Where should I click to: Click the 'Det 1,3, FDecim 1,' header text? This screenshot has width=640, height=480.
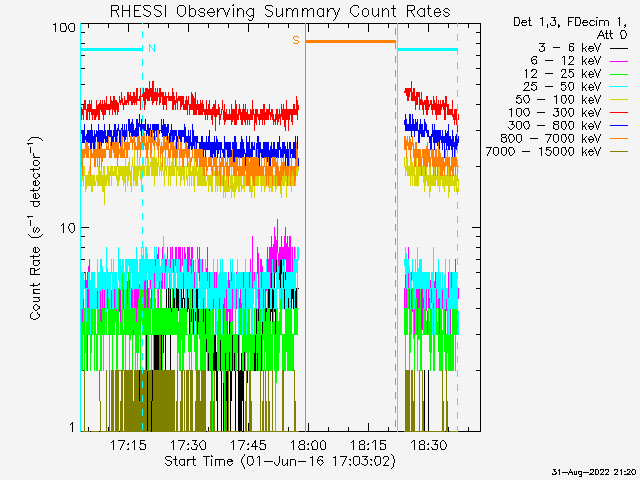(570, 22)
